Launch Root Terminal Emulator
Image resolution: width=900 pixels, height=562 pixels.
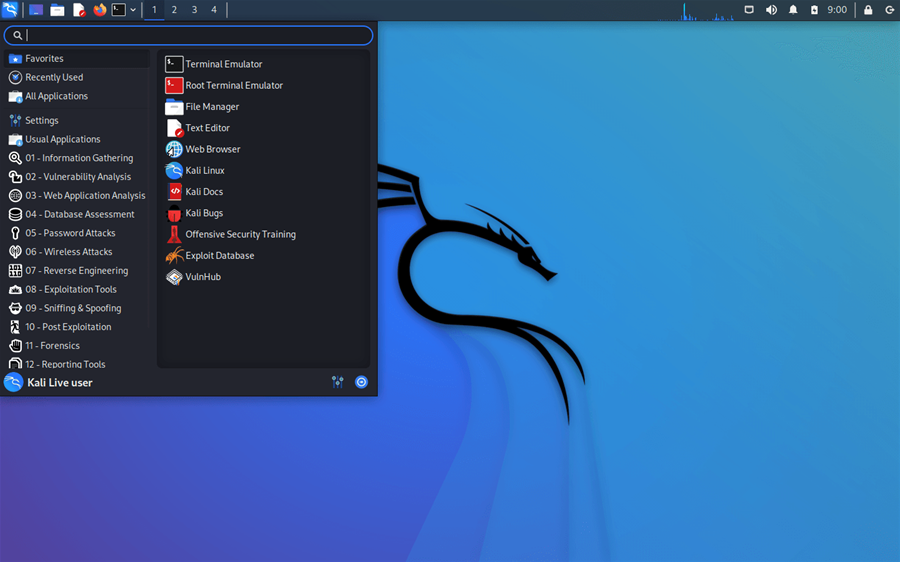coord(263,85)
